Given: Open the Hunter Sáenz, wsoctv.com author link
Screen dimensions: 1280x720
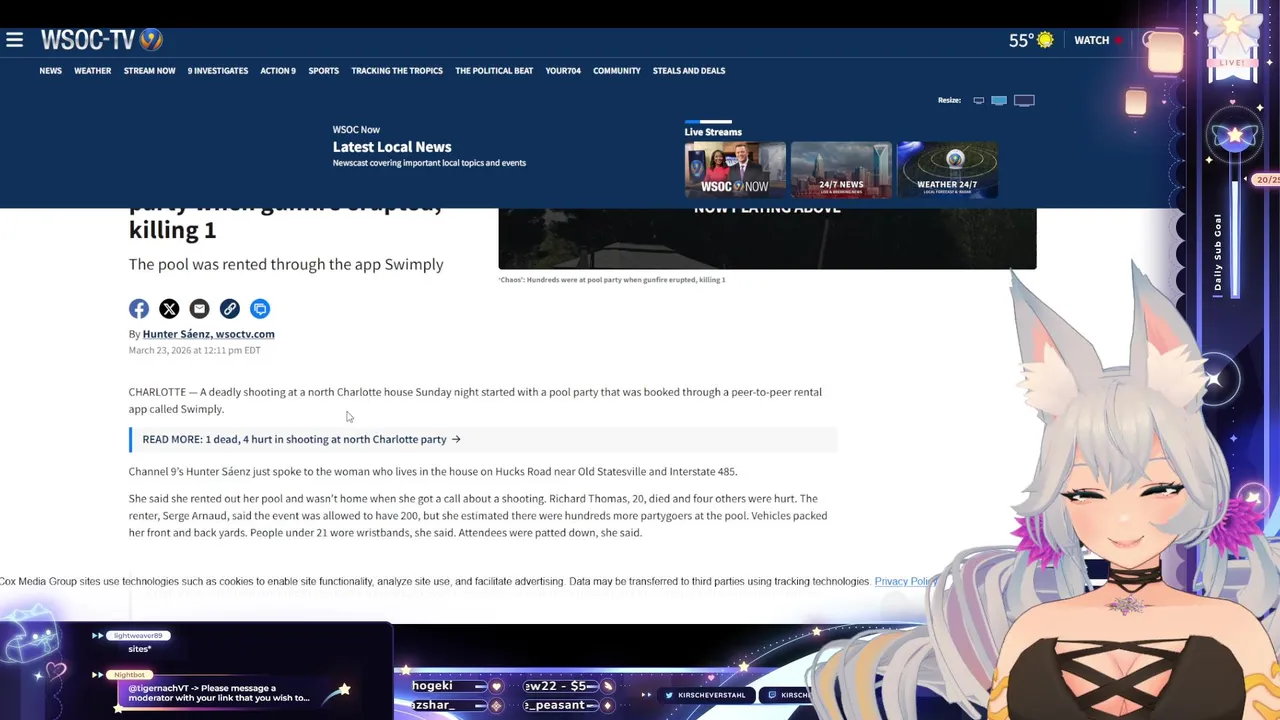Looking at the screenshot, I should (208, 334).
